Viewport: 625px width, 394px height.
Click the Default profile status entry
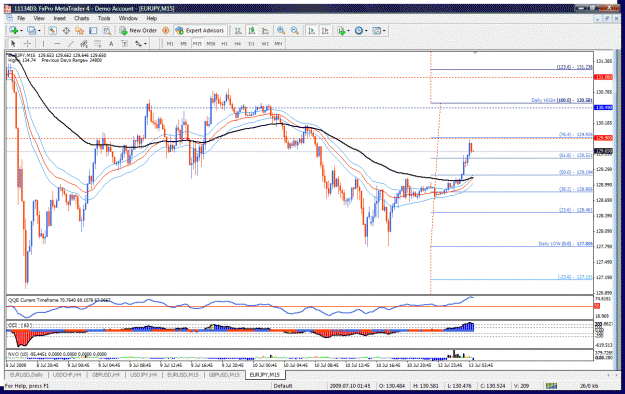[283, 386]
